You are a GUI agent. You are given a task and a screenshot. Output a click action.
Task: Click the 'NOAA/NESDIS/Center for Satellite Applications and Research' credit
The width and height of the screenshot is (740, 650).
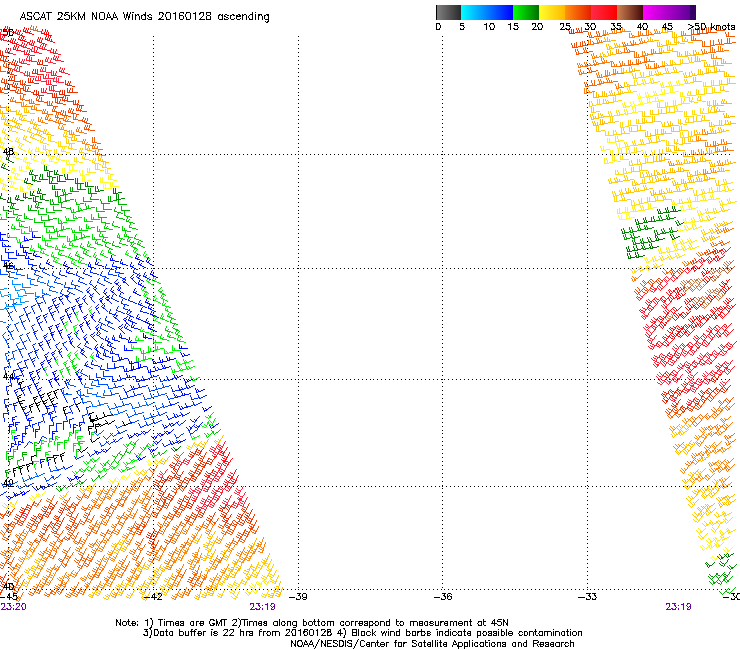(432, 644)
